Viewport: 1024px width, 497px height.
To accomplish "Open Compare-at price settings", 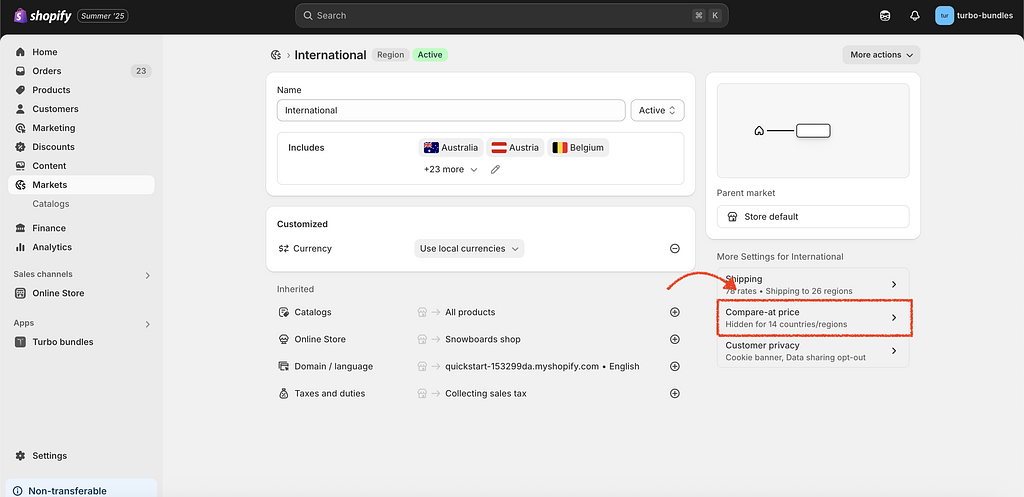I will 812,318.
